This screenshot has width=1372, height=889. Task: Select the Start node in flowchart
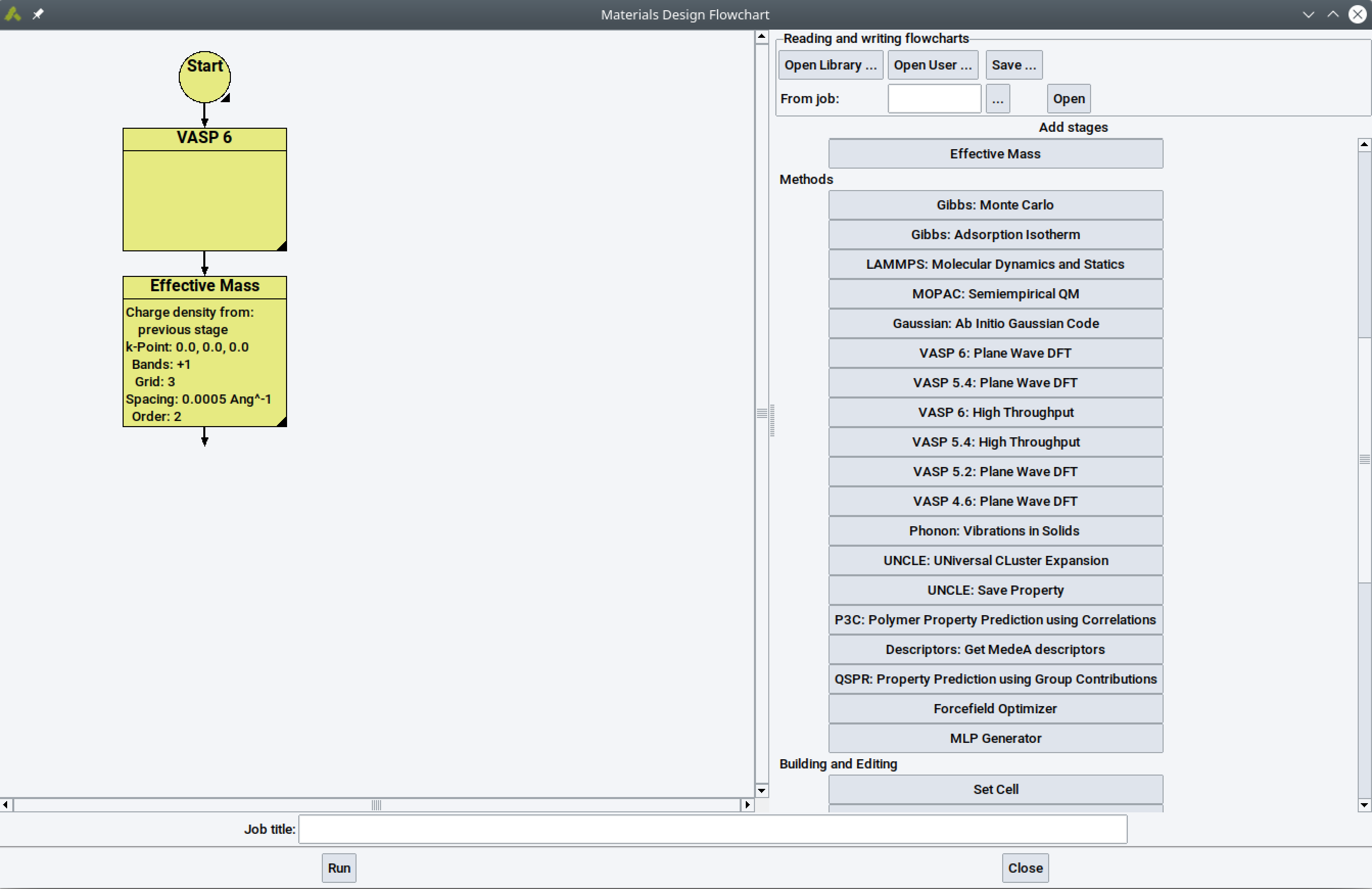tap(205, 77)
